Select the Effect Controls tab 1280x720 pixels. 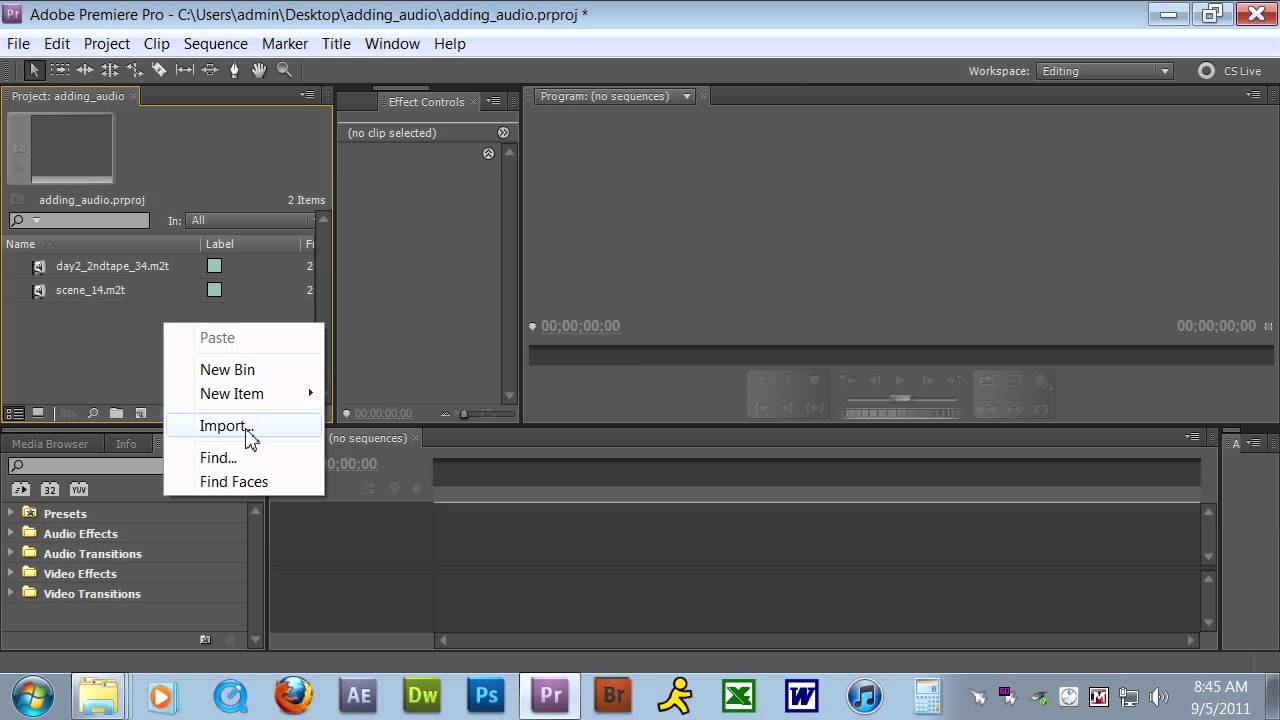pos(426,102)
